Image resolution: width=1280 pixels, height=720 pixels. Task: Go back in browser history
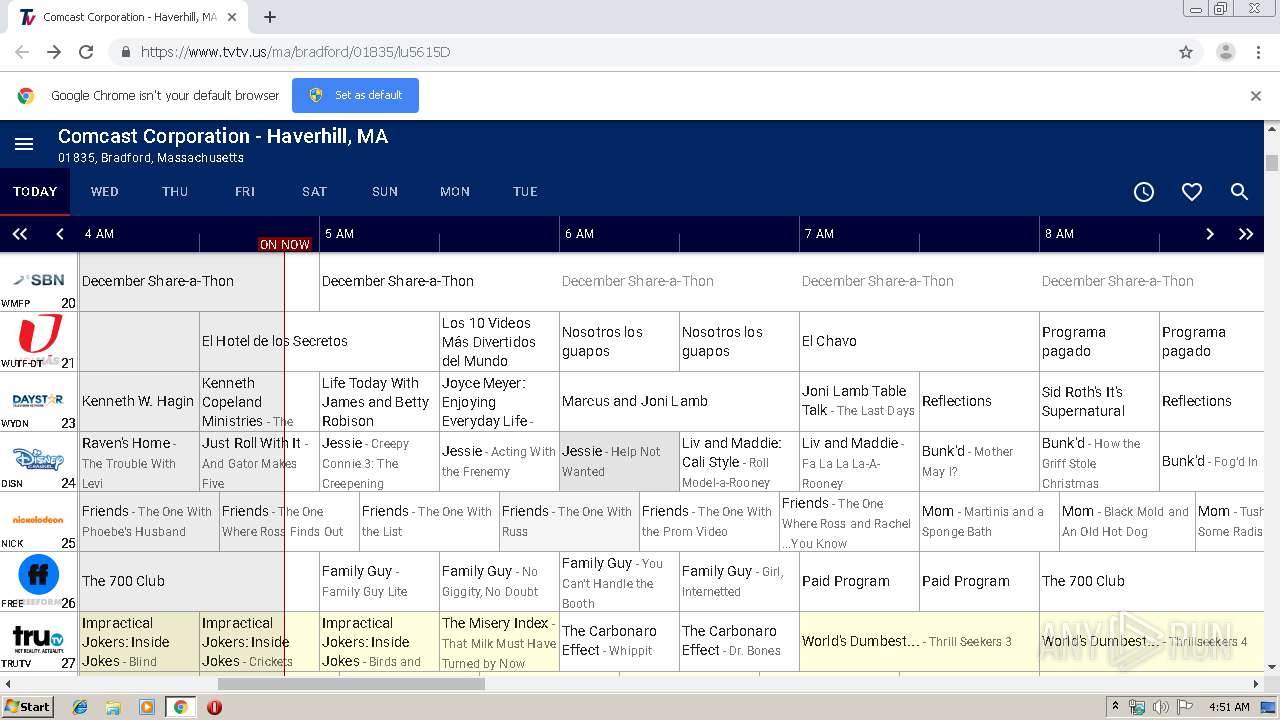22,52
